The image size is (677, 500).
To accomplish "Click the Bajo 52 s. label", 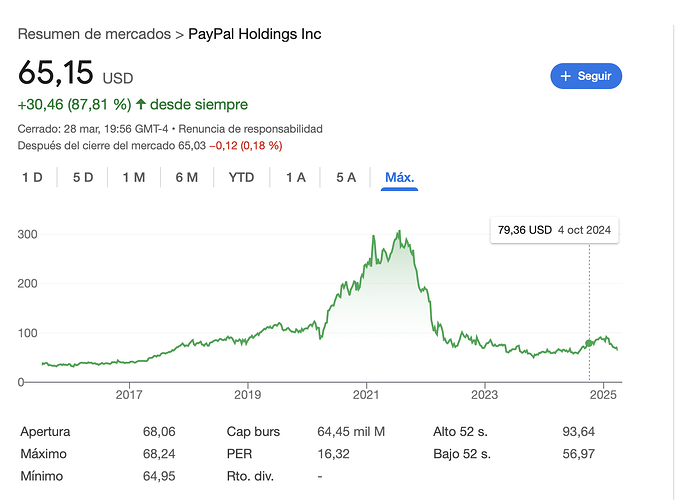I will coord(462,454).
